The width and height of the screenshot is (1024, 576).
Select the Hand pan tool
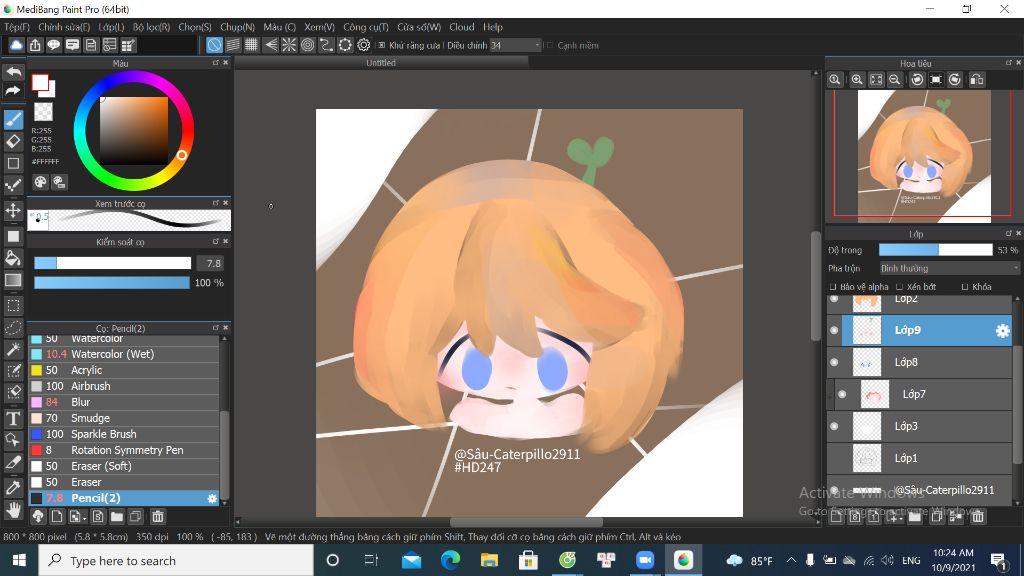point(13,509)
